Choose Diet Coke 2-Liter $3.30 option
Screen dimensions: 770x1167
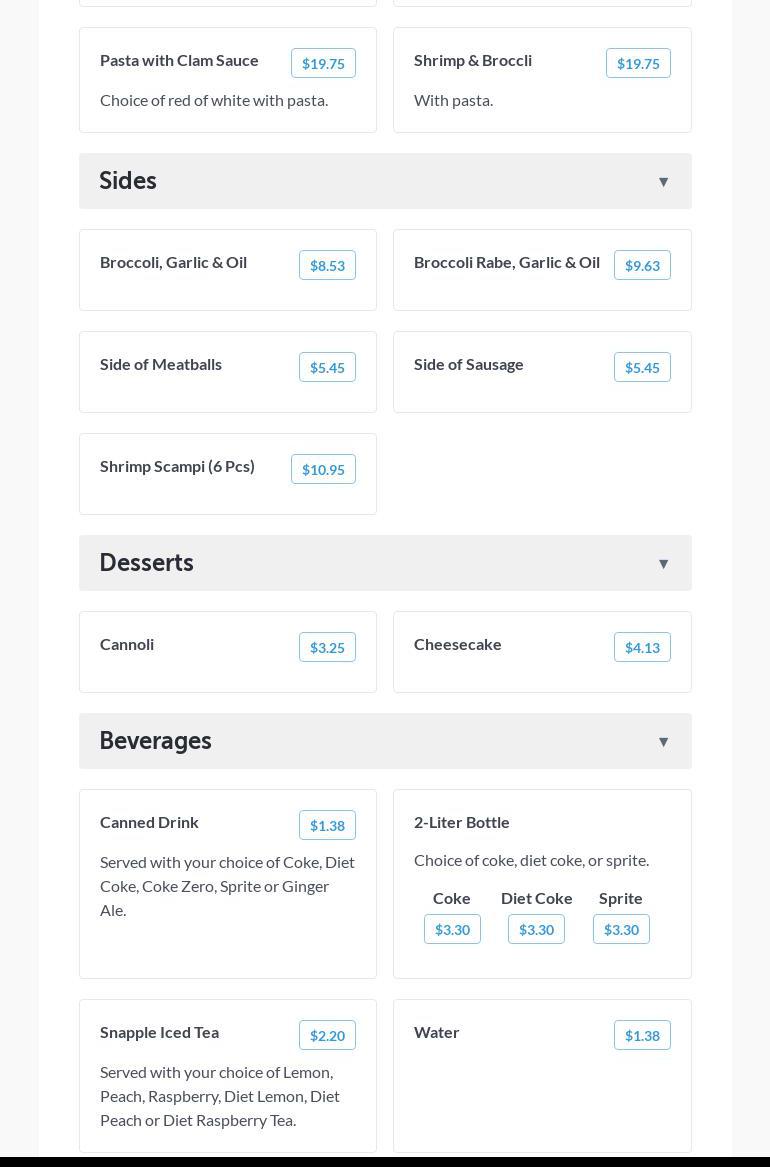point(536,929)
